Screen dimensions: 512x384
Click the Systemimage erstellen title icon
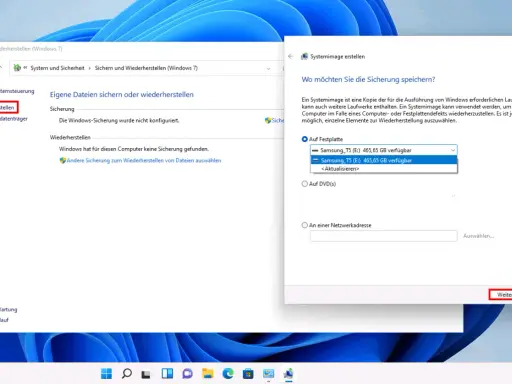click(304, 56)
